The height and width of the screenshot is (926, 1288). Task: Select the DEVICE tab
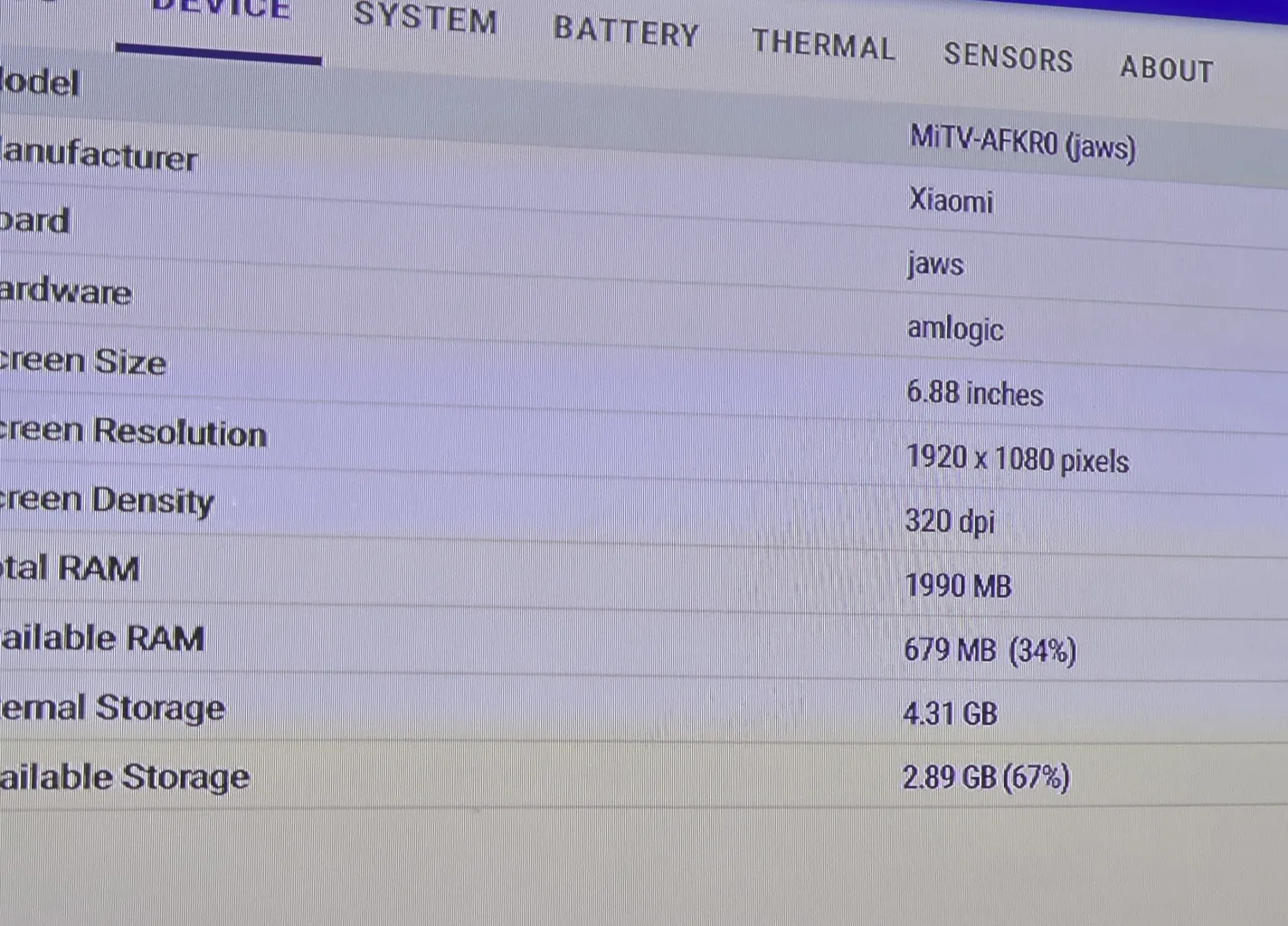220,11
